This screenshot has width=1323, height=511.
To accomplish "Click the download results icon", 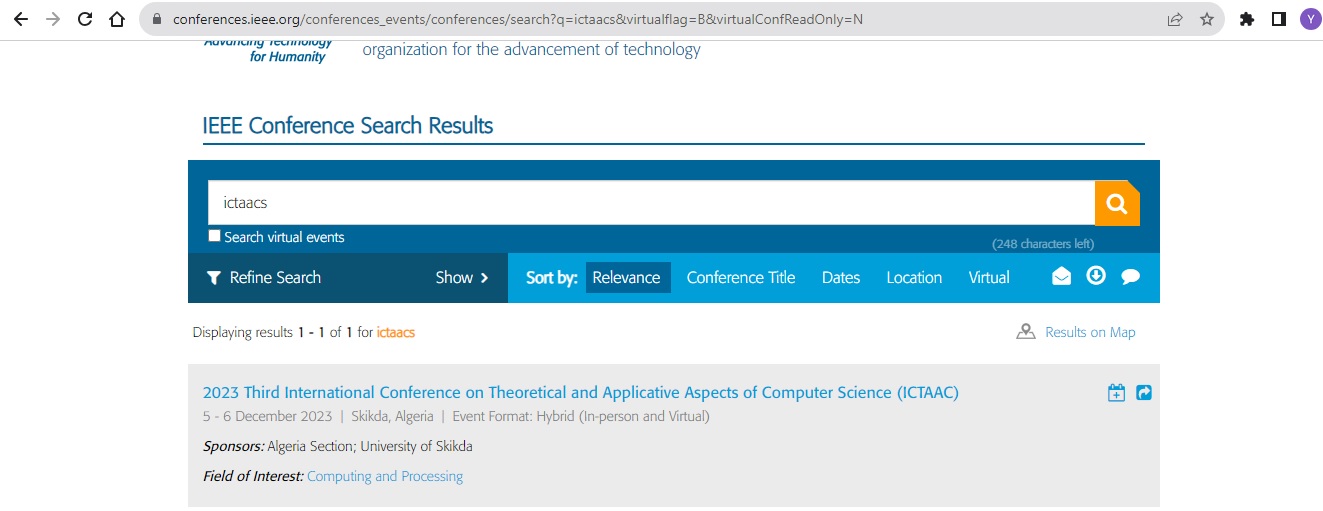I will click(x=1096, y=276).
